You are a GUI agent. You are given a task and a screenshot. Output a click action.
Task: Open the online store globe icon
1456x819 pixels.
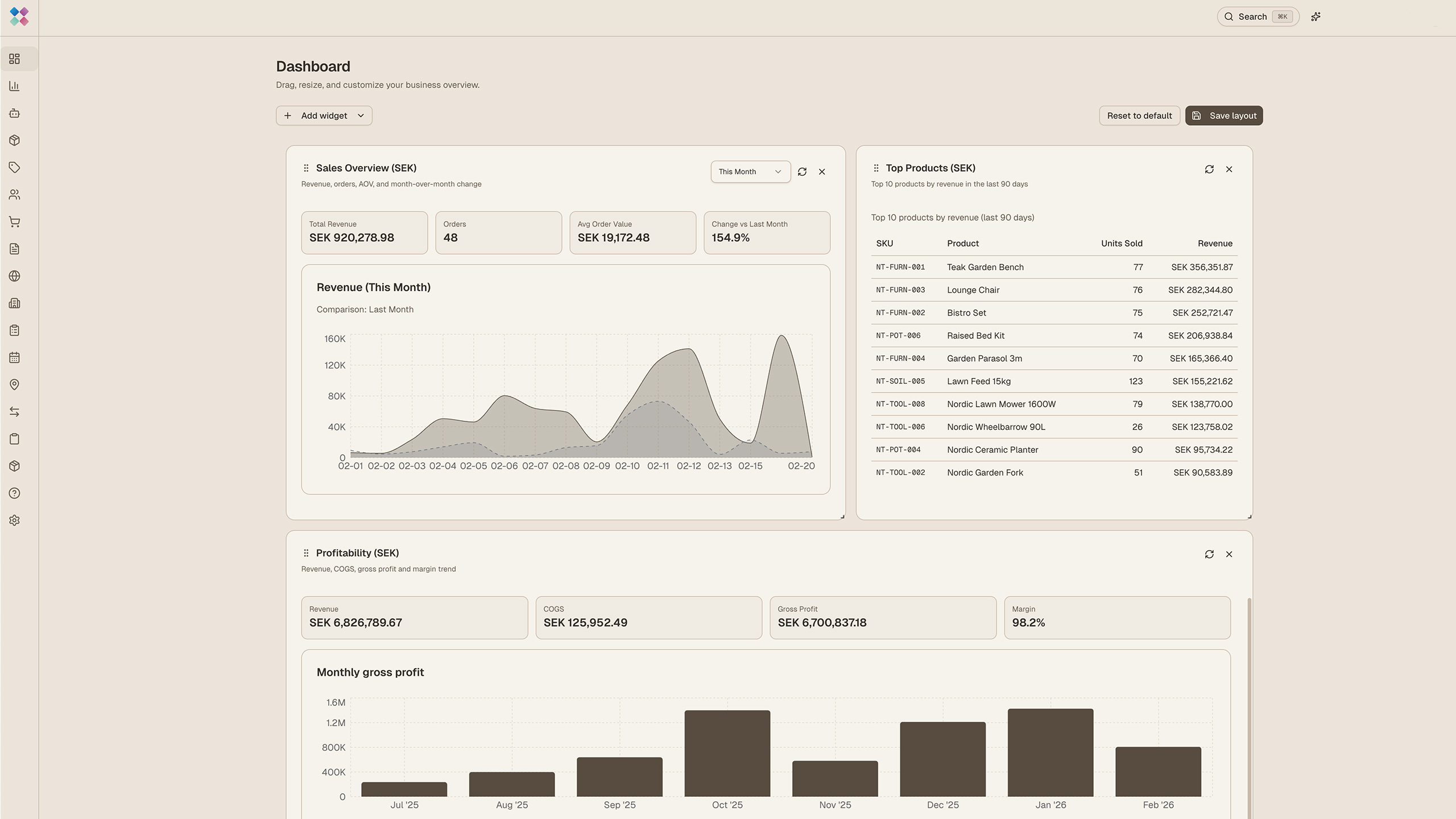click(14, 276)
